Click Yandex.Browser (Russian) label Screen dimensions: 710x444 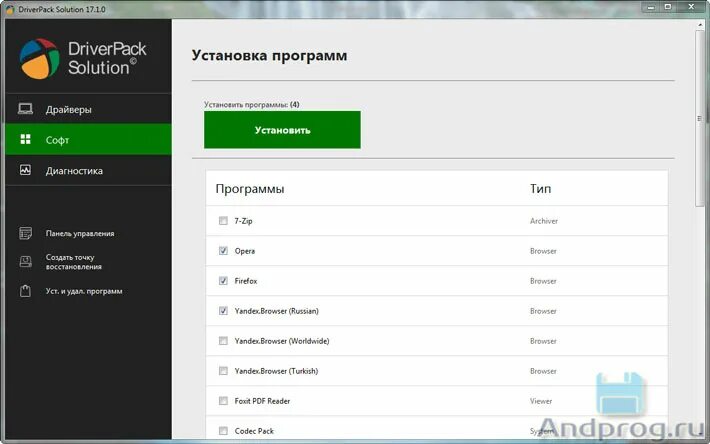tap(277, 311)
